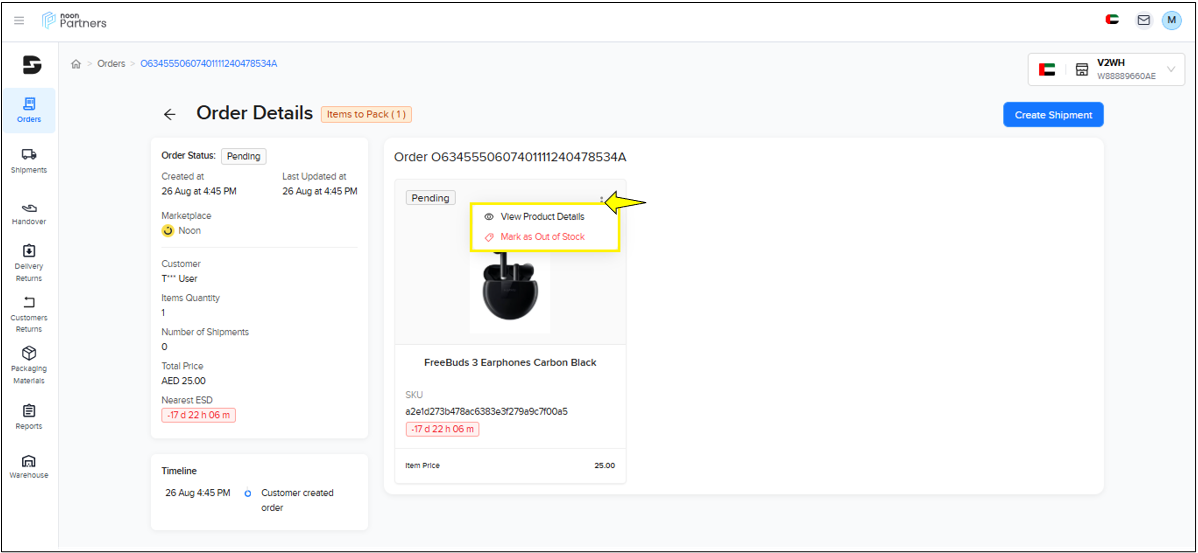Open Reports from the sidebar
The image size is (1198, 553).
tap(29, 417)
